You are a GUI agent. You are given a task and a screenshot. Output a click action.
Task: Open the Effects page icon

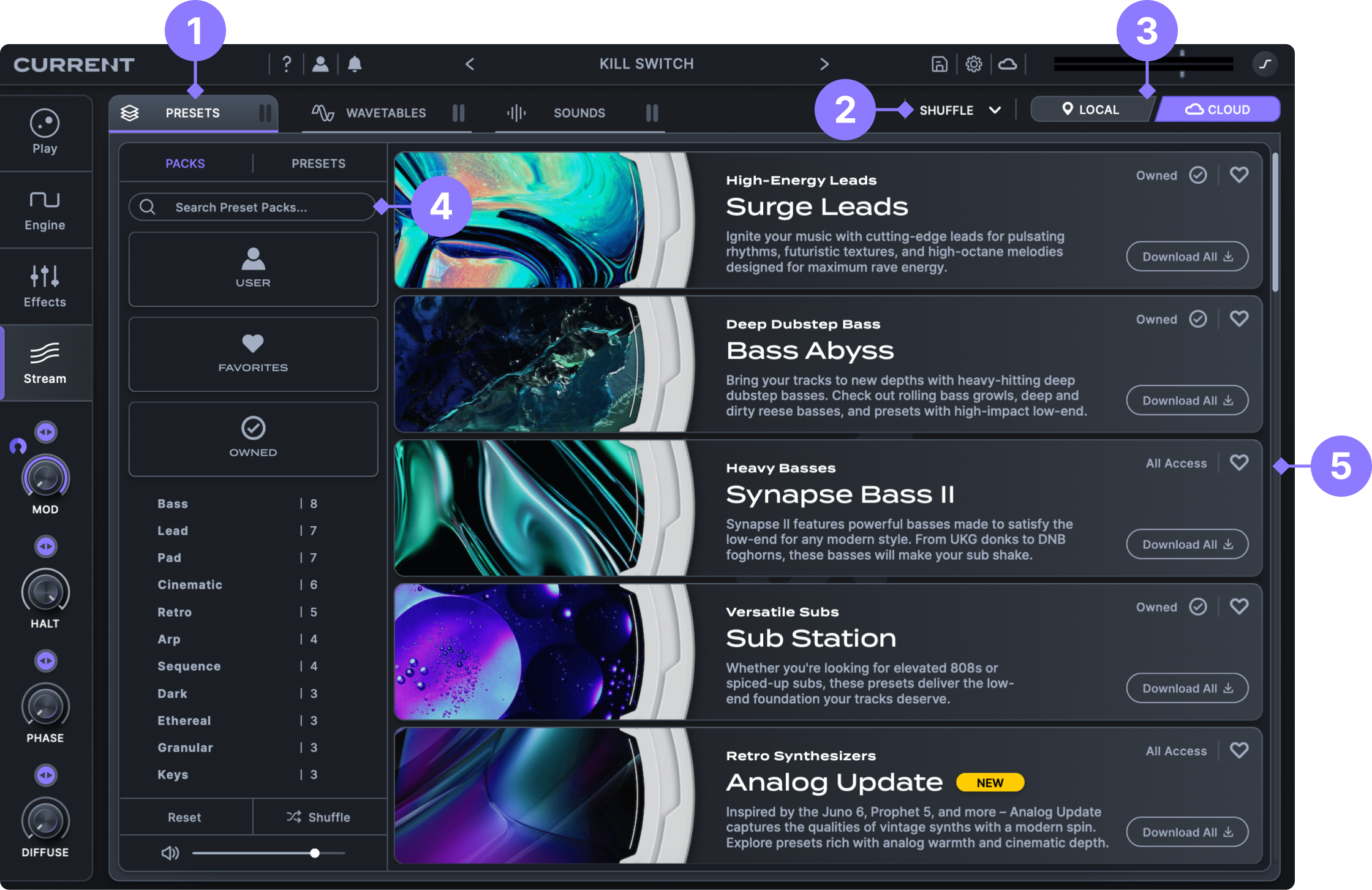(x=45, y=277)
